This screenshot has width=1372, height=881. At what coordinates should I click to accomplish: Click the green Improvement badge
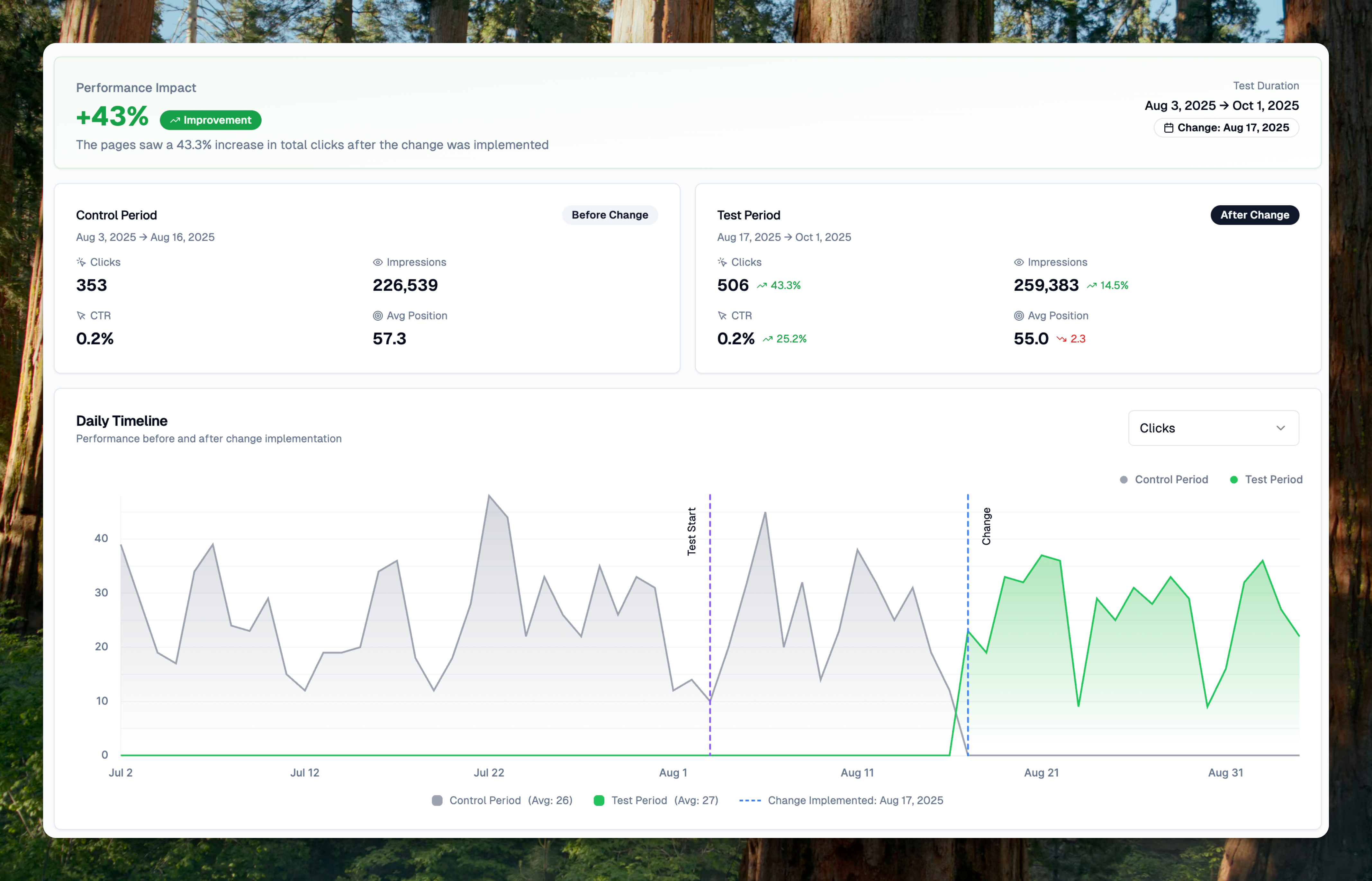211,120
